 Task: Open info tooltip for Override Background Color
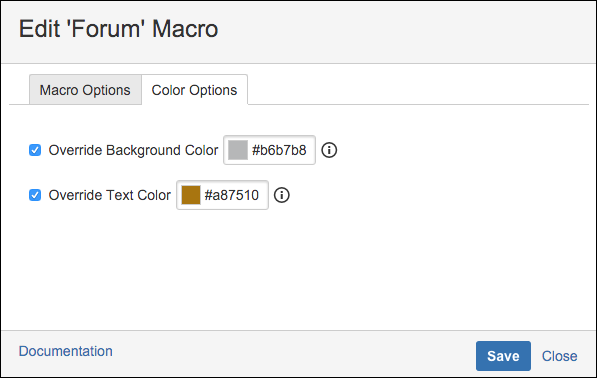coord(329,150)
